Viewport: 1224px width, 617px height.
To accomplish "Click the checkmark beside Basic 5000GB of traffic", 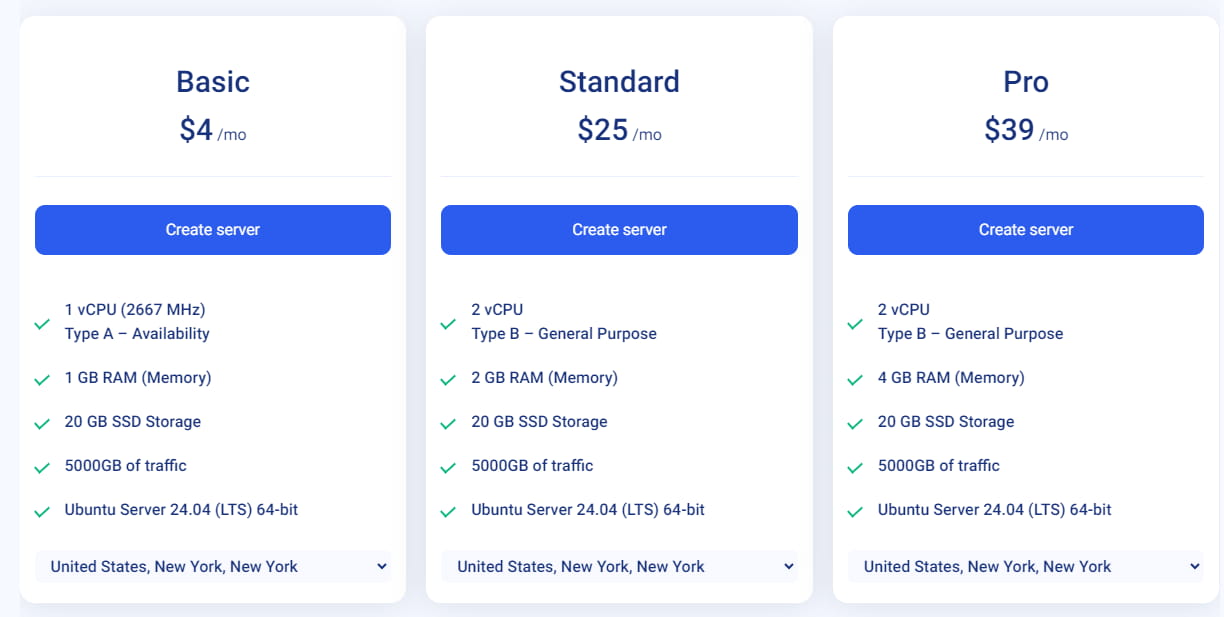I will pyautogui.click(x=42, y=468).
